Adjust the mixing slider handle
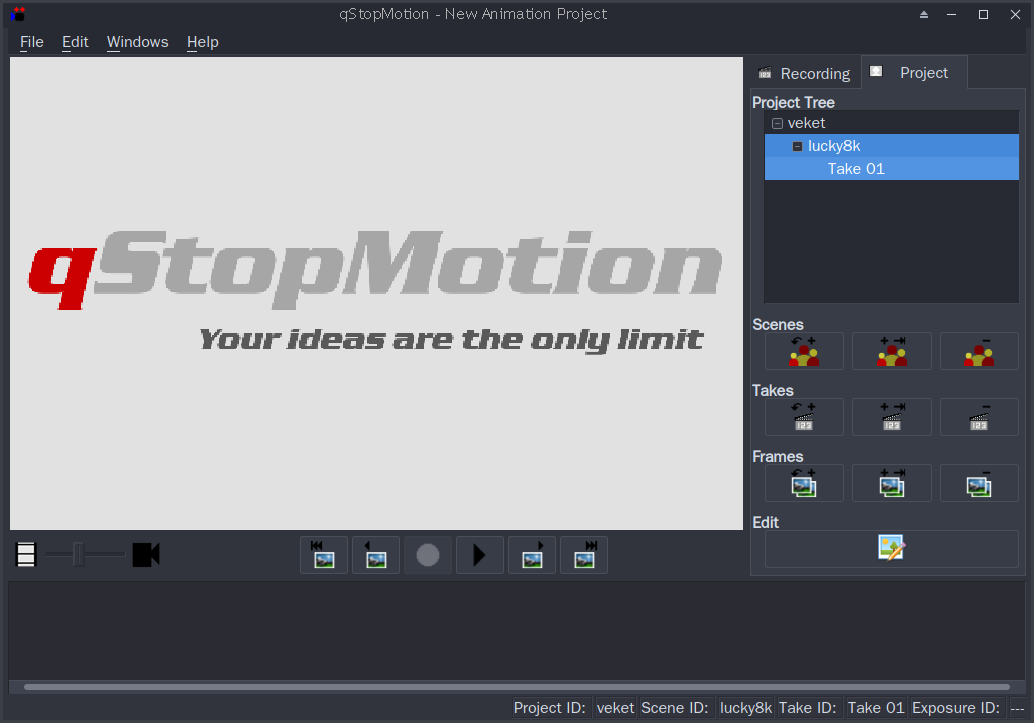Screen dimensions: 1034x723 [x=78, y=554]
